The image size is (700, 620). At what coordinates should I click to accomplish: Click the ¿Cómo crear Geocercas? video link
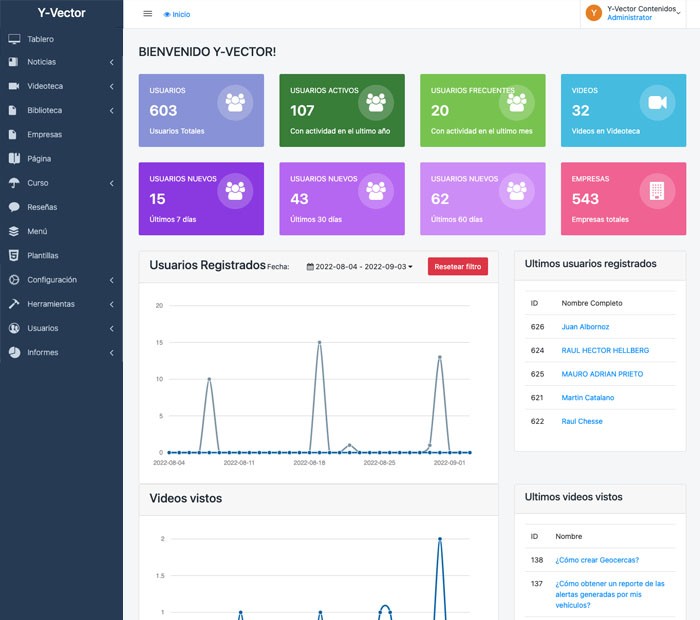pyautogui.click(x=596, y=560)
